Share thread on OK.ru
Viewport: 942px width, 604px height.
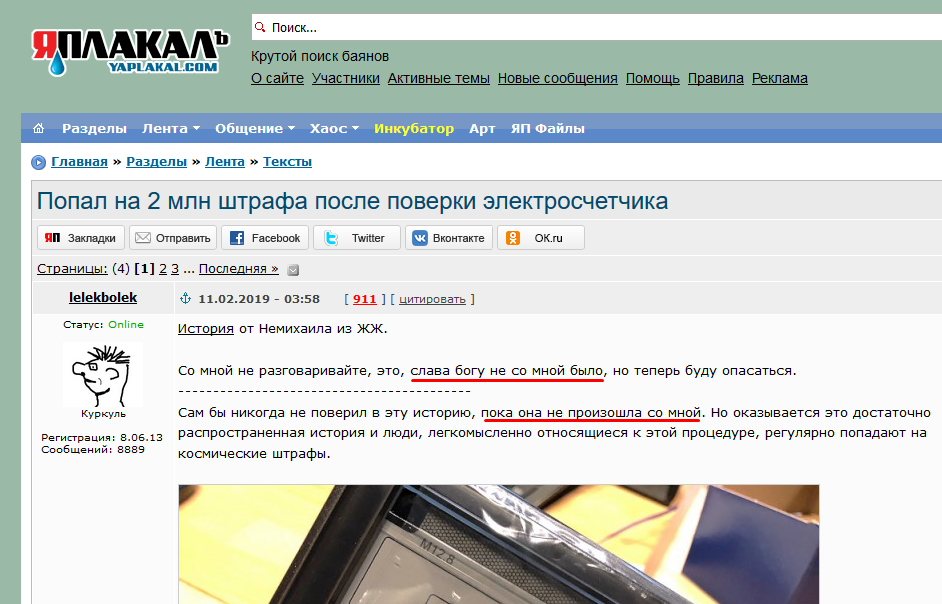click(x=541, y=237)
